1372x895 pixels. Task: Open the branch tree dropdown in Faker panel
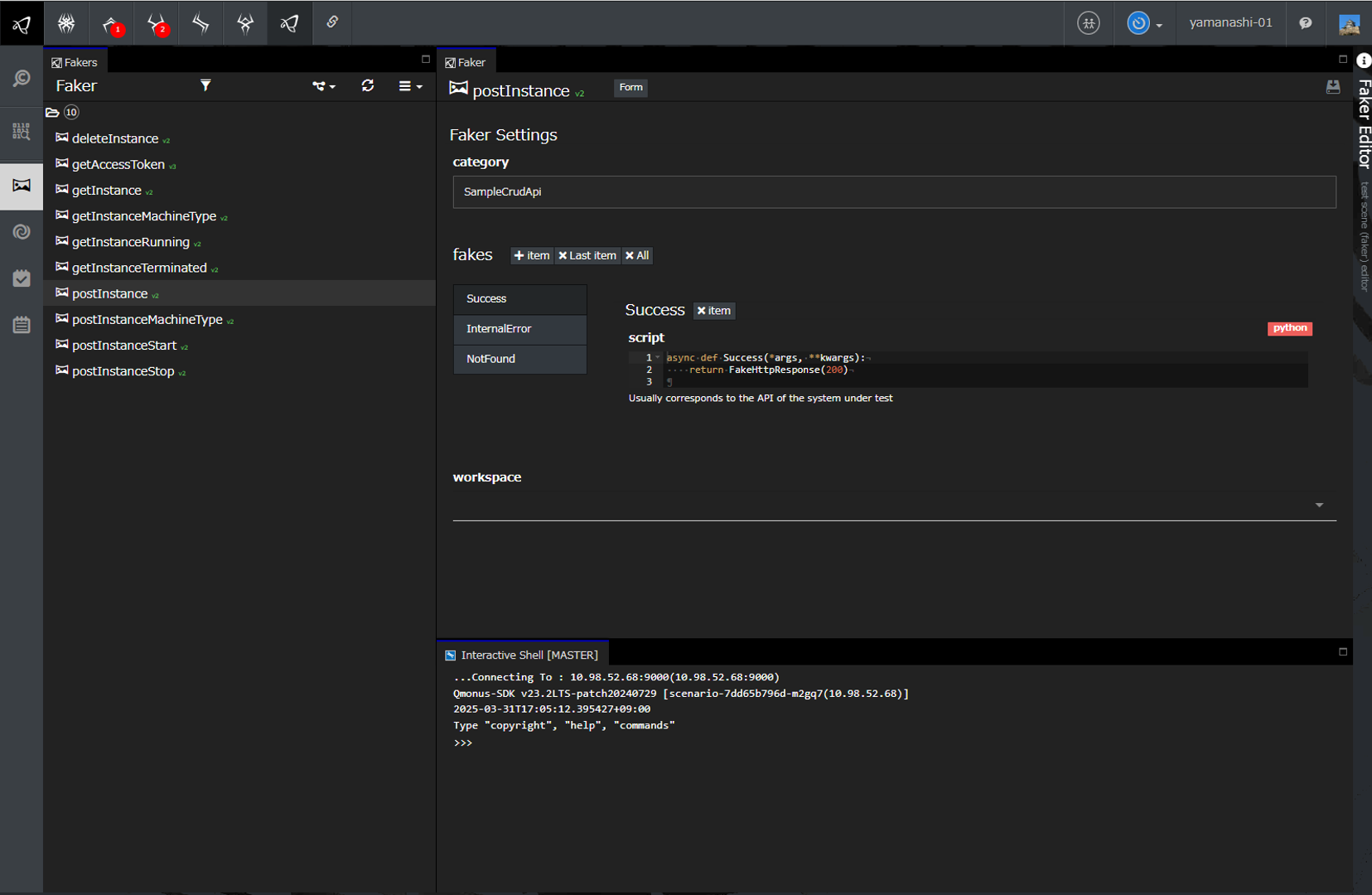click(x=323, y=86)
